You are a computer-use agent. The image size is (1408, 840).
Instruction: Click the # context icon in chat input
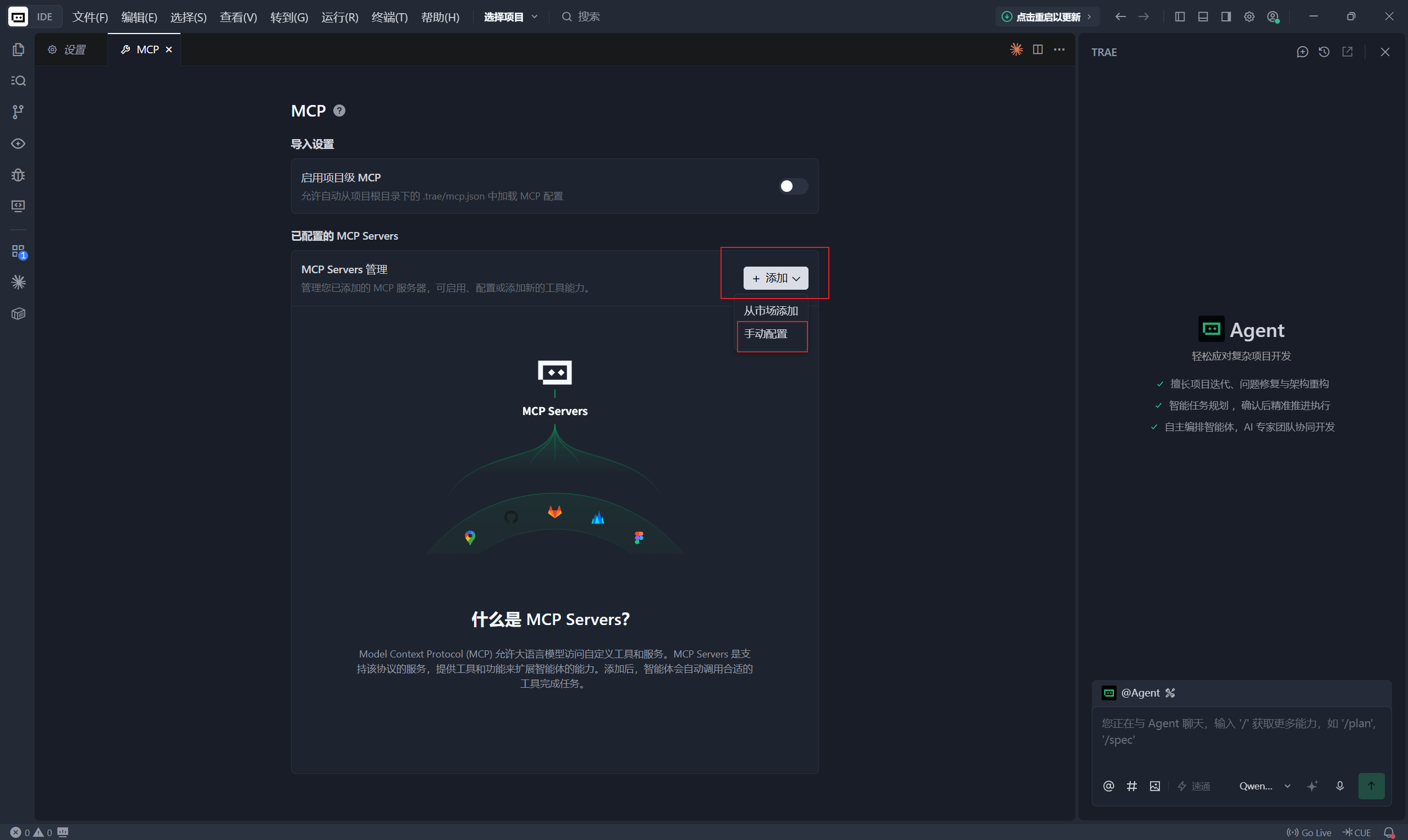pos(1132,786)
